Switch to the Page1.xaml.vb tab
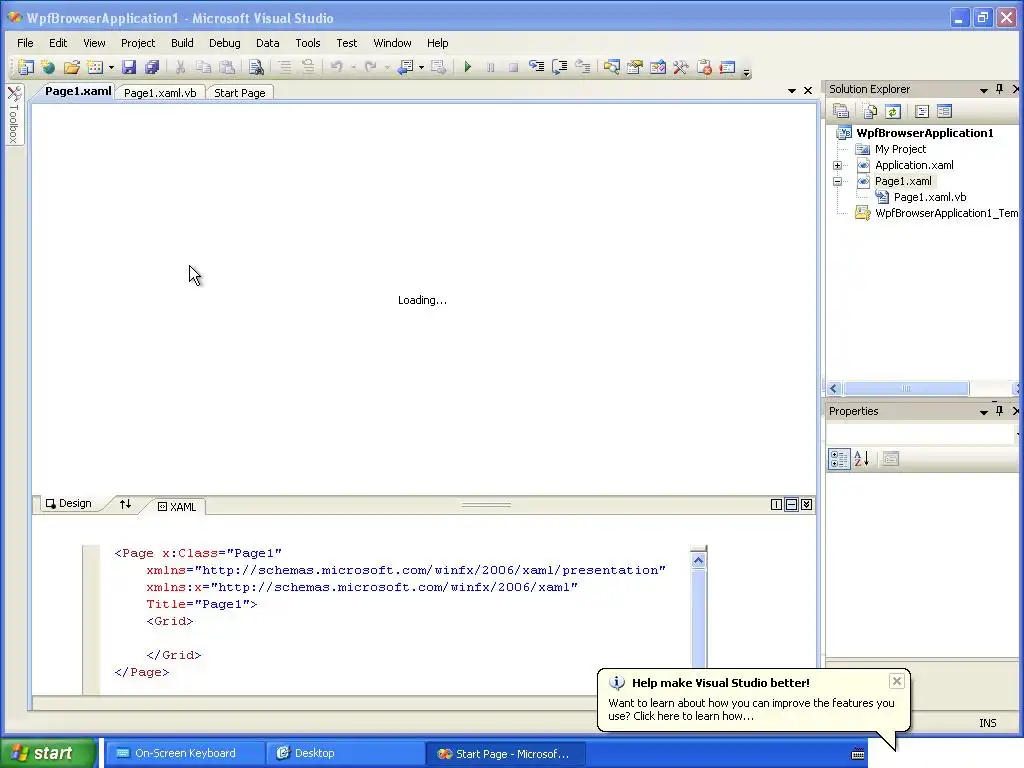This screenshot has width=1024, height=768. click(160, 93)
